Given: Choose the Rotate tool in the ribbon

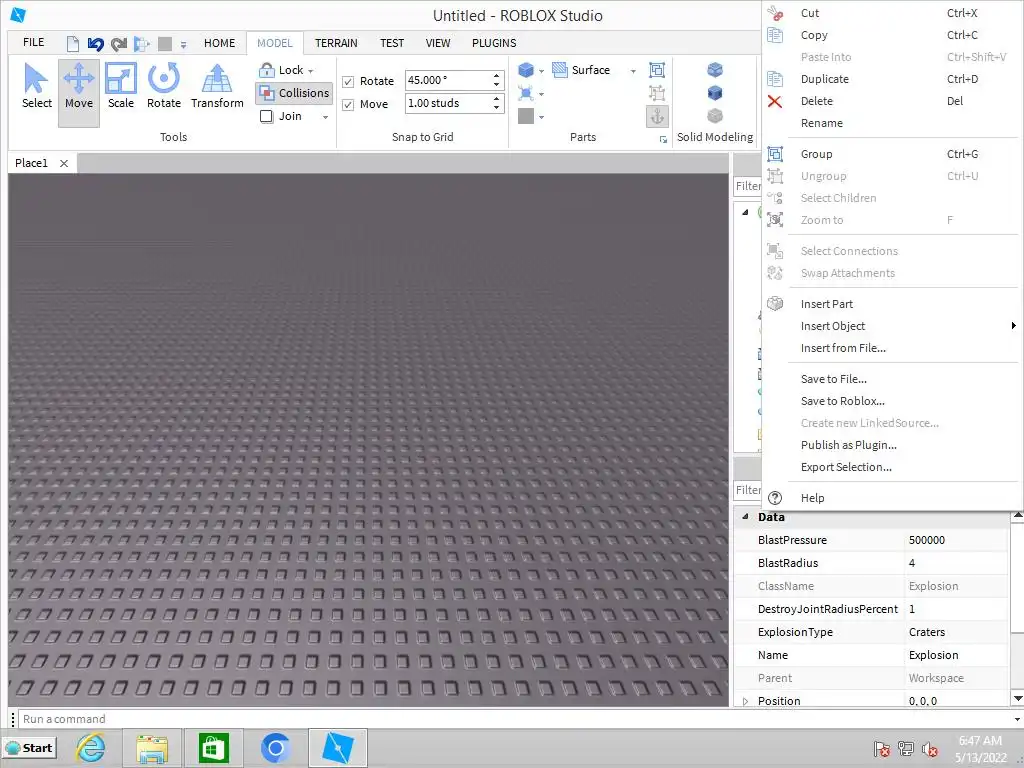Looking at the screenshot, I should pos(163,87).
